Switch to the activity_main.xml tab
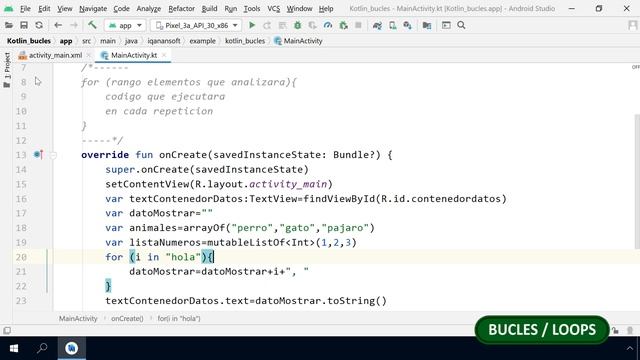640x360 pixels. pyautogui.click(x=55, y=55)
